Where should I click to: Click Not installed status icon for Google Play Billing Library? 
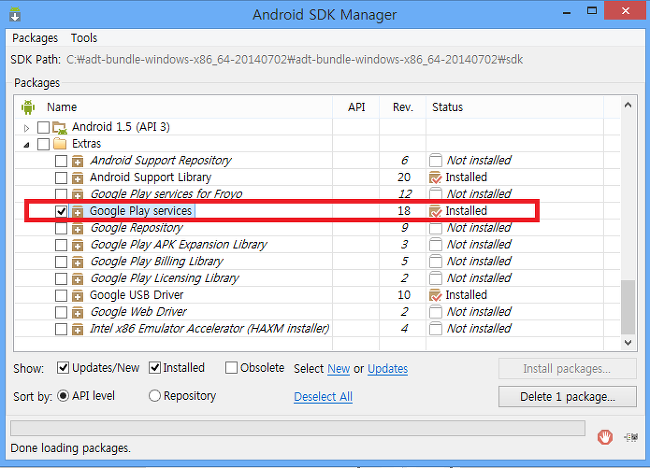(435, 262)
